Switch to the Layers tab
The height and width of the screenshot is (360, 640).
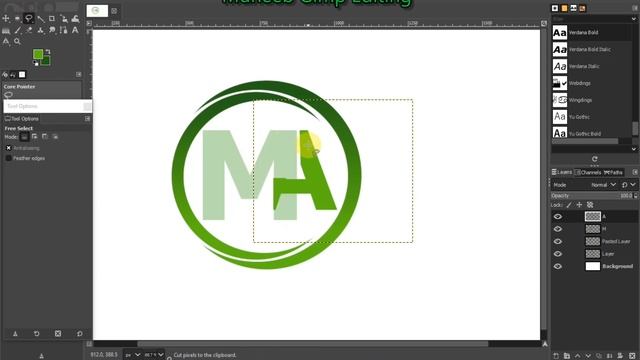click(x=562, y=172)
